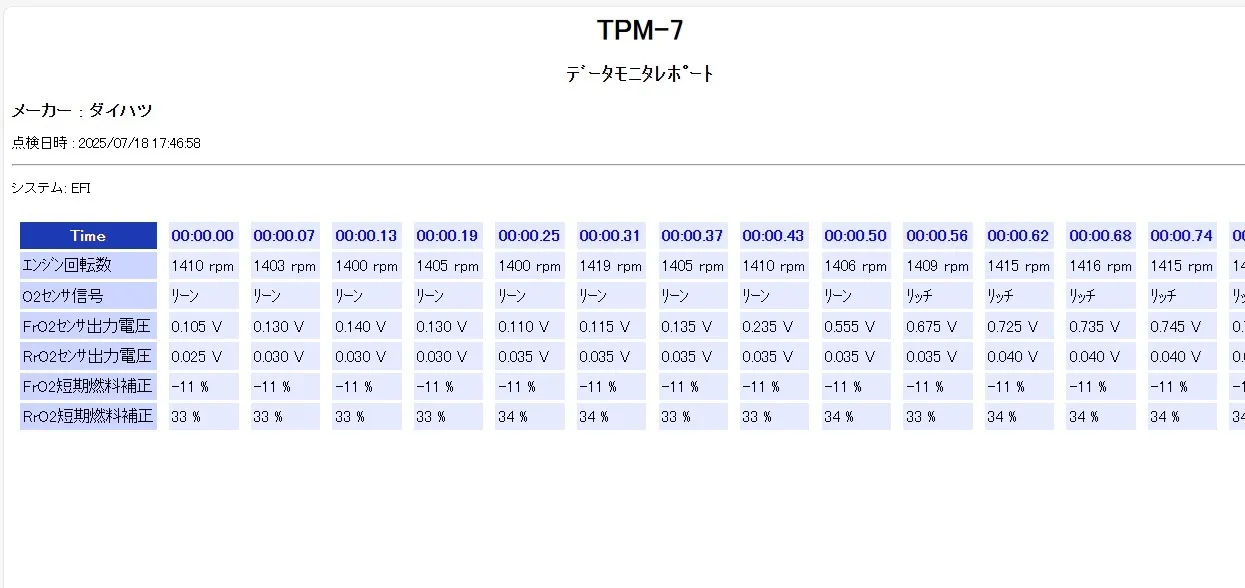The height and width of the screenshot is (588, 1245).
Task: Click the TPM-7 report title
Action: pos(640,31)
